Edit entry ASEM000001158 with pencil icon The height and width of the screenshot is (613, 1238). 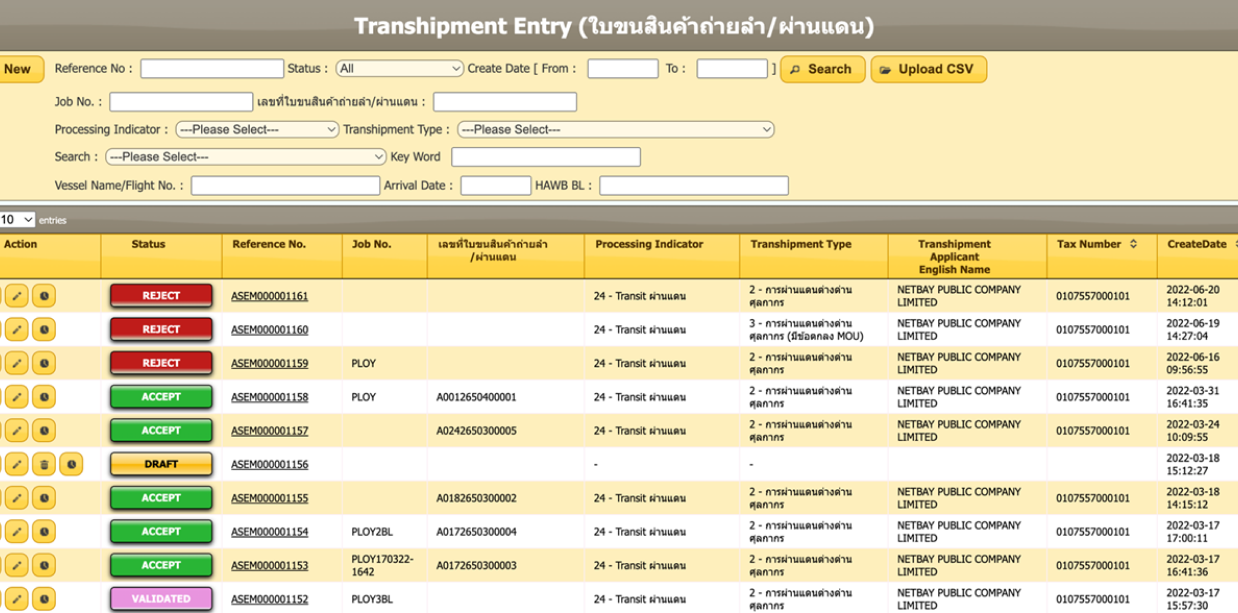(17, 397)
